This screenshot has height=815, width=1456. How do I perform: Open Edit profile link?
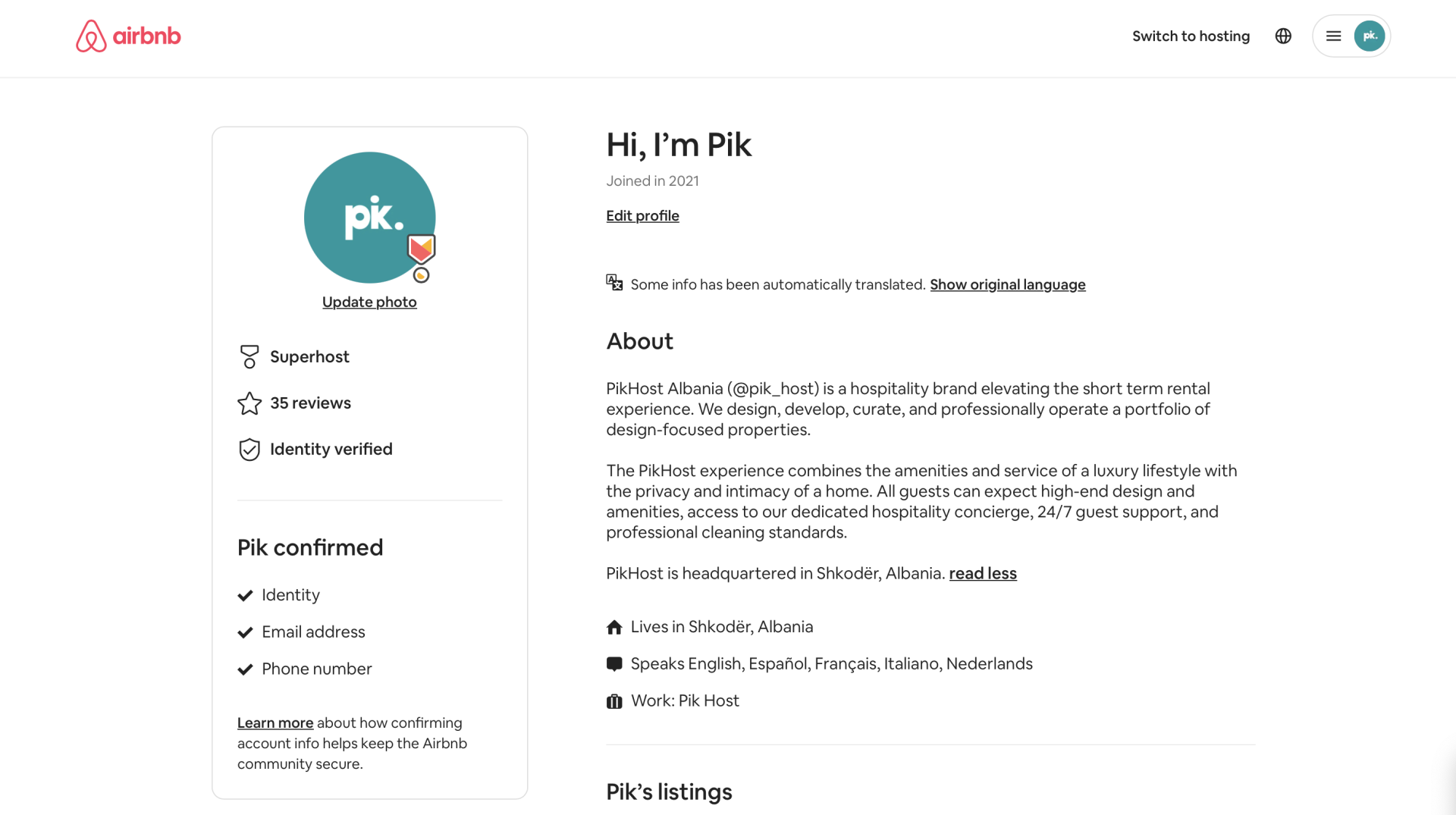pyautogui.click(x=642, y=216)
